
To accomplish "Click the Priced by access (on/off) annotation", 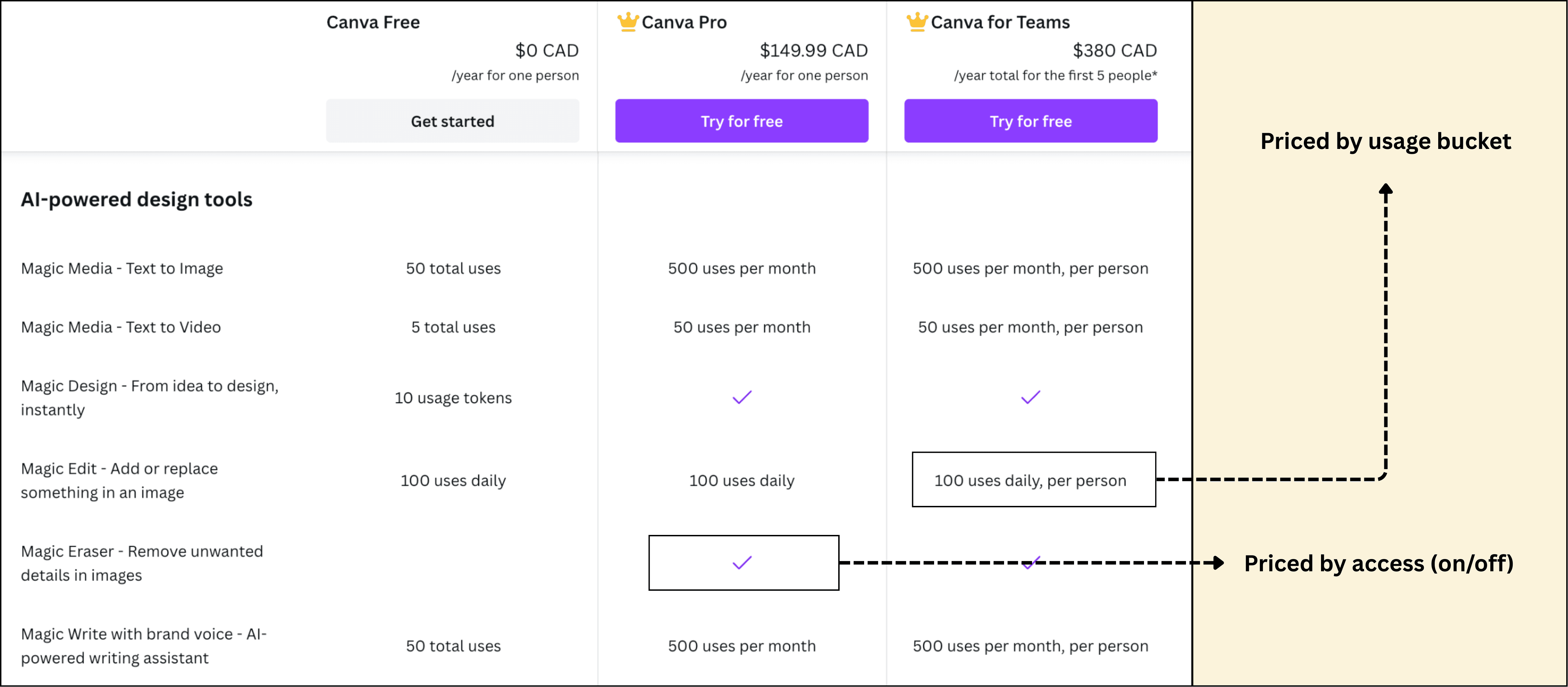I will coord(1378,564).
